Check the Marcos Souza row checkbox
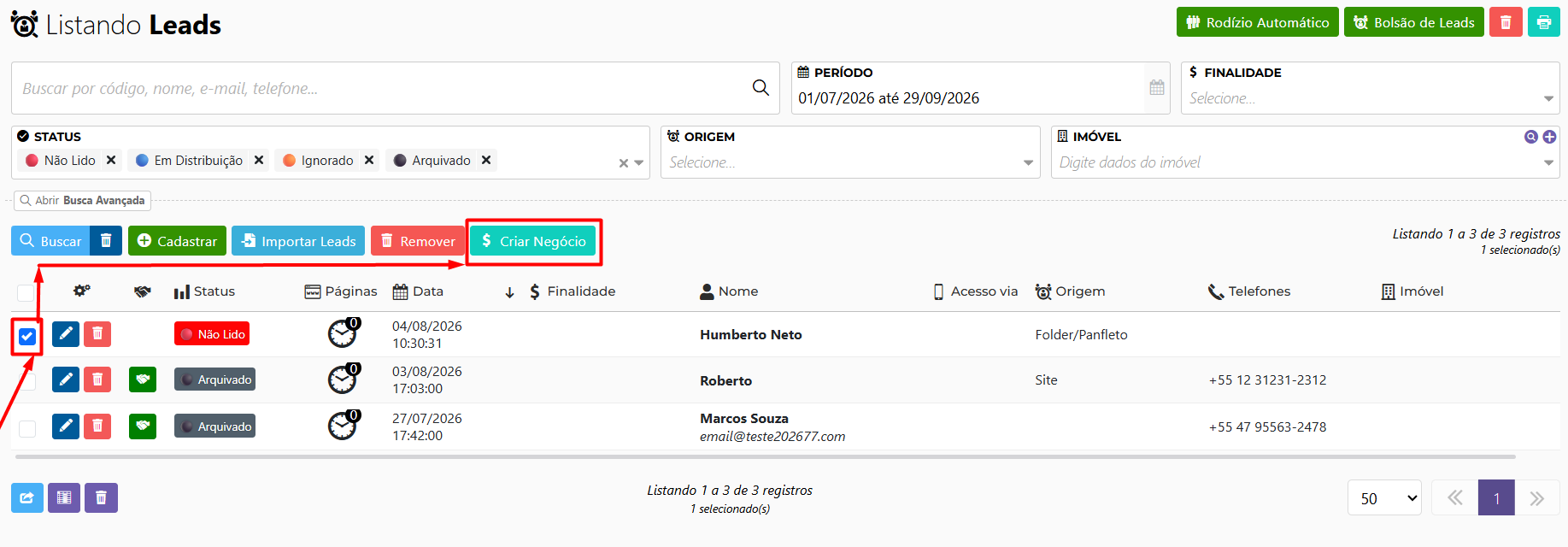 click(27, 428)
